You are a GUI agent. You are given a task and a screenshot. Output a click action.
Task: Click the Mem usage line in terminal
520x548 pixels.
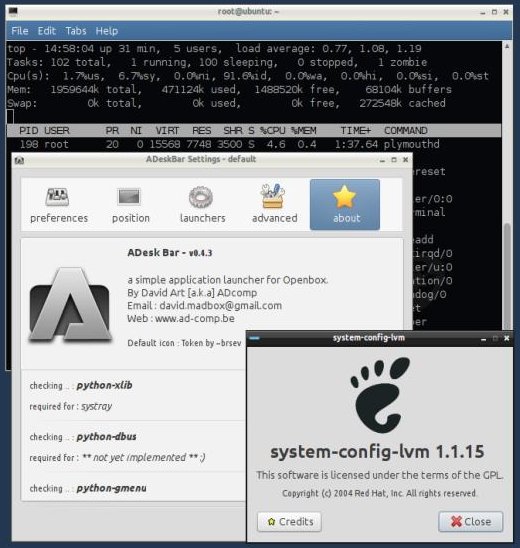click(229, 90)
